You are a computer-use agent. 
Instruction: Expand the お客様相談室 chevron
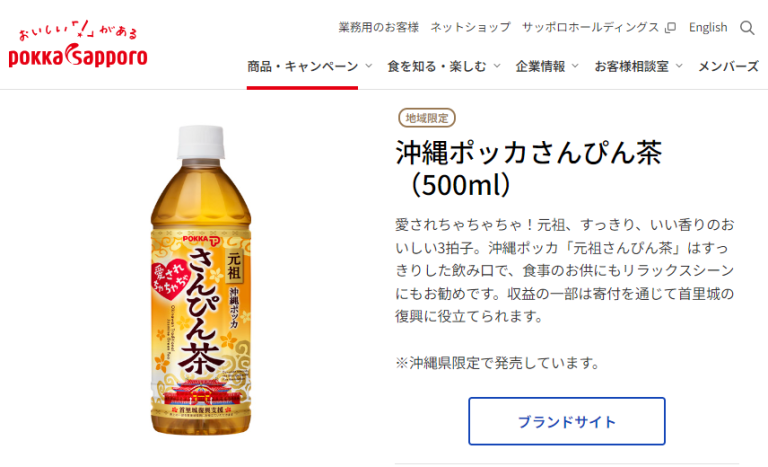tap(679, 66)
